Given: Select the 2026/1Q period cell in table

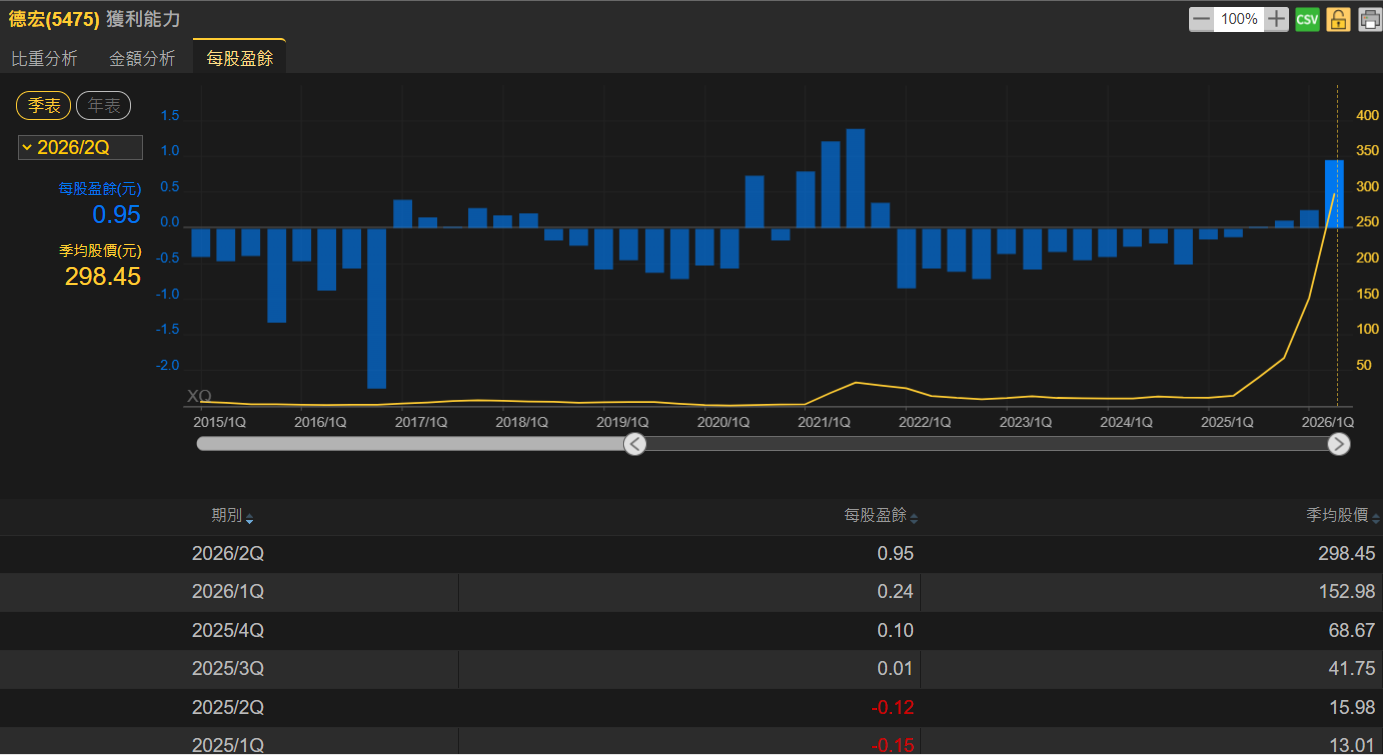Looking at the screenshot, I should coord(228,592).
